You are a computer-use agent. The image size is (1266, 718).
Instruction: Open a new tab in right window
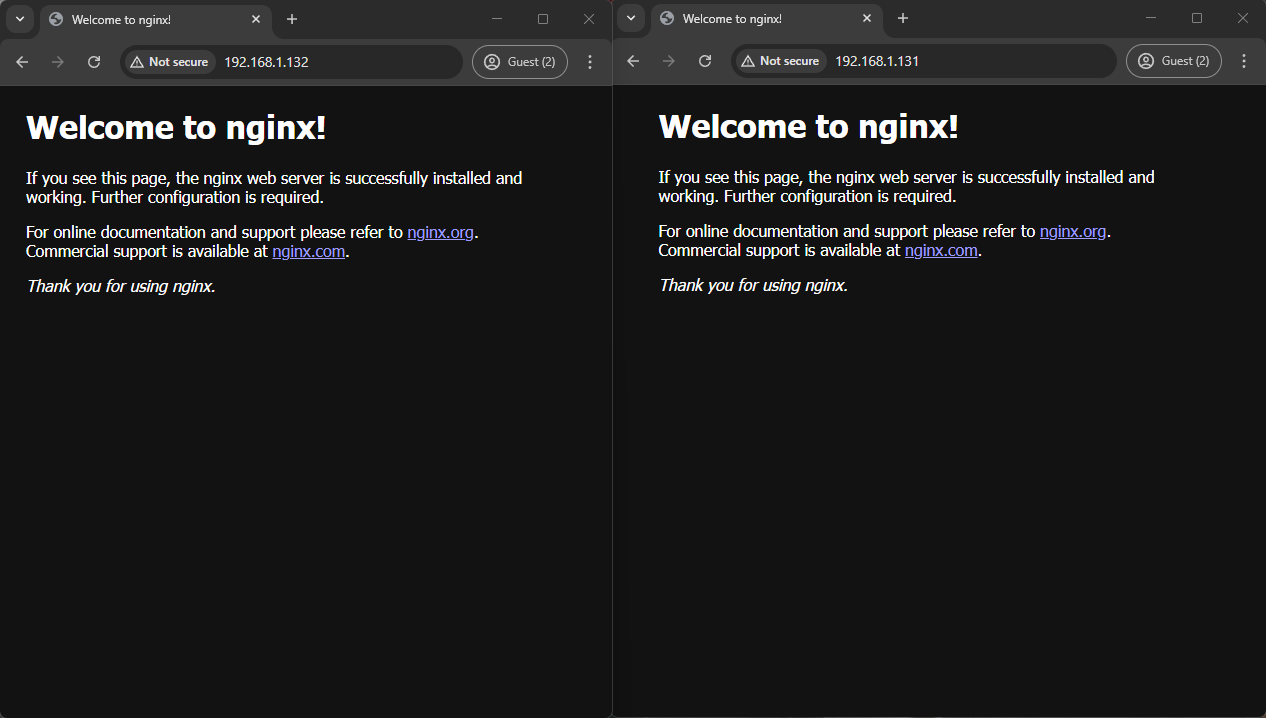pos(903,19)
